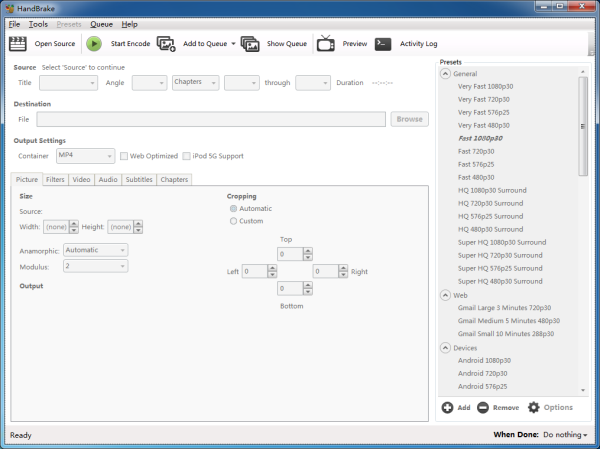Click the destination File input field
Viewport: 600px width, 449px height.
(x=211, y=119)
